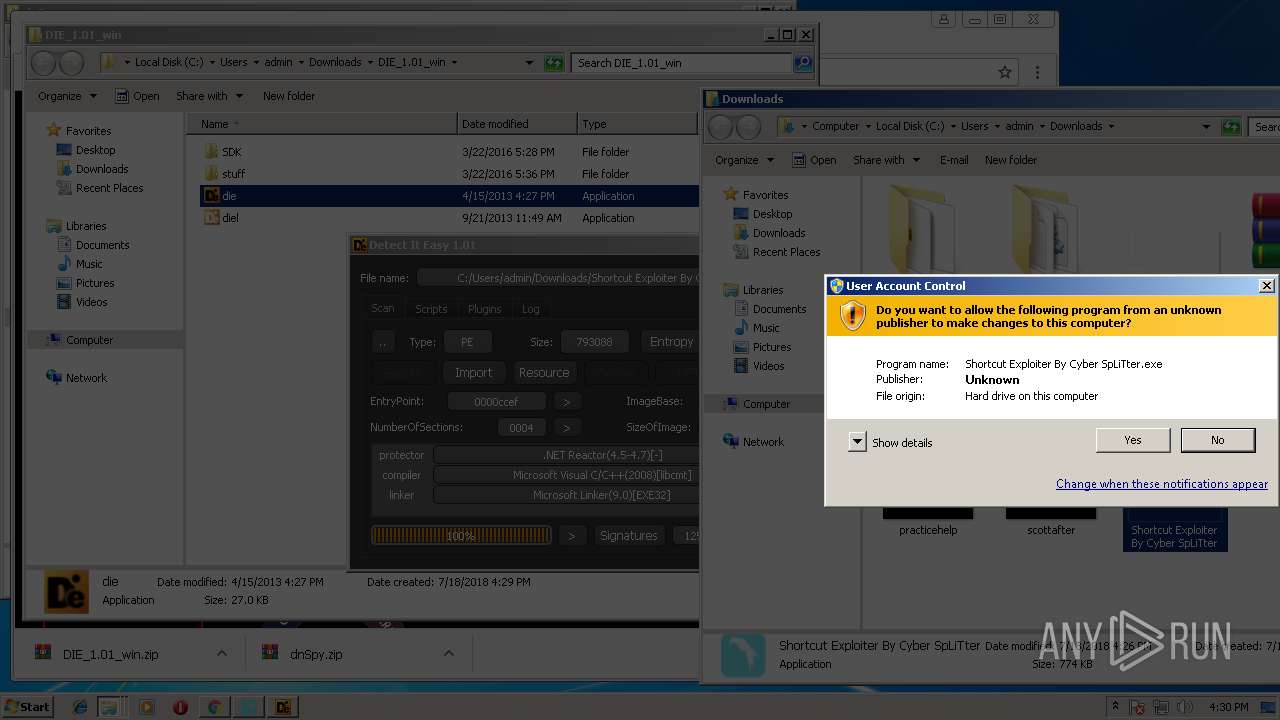
Task: Select the SDK folder in DIE_1.01_win window
Action: (x=231, y=152)
